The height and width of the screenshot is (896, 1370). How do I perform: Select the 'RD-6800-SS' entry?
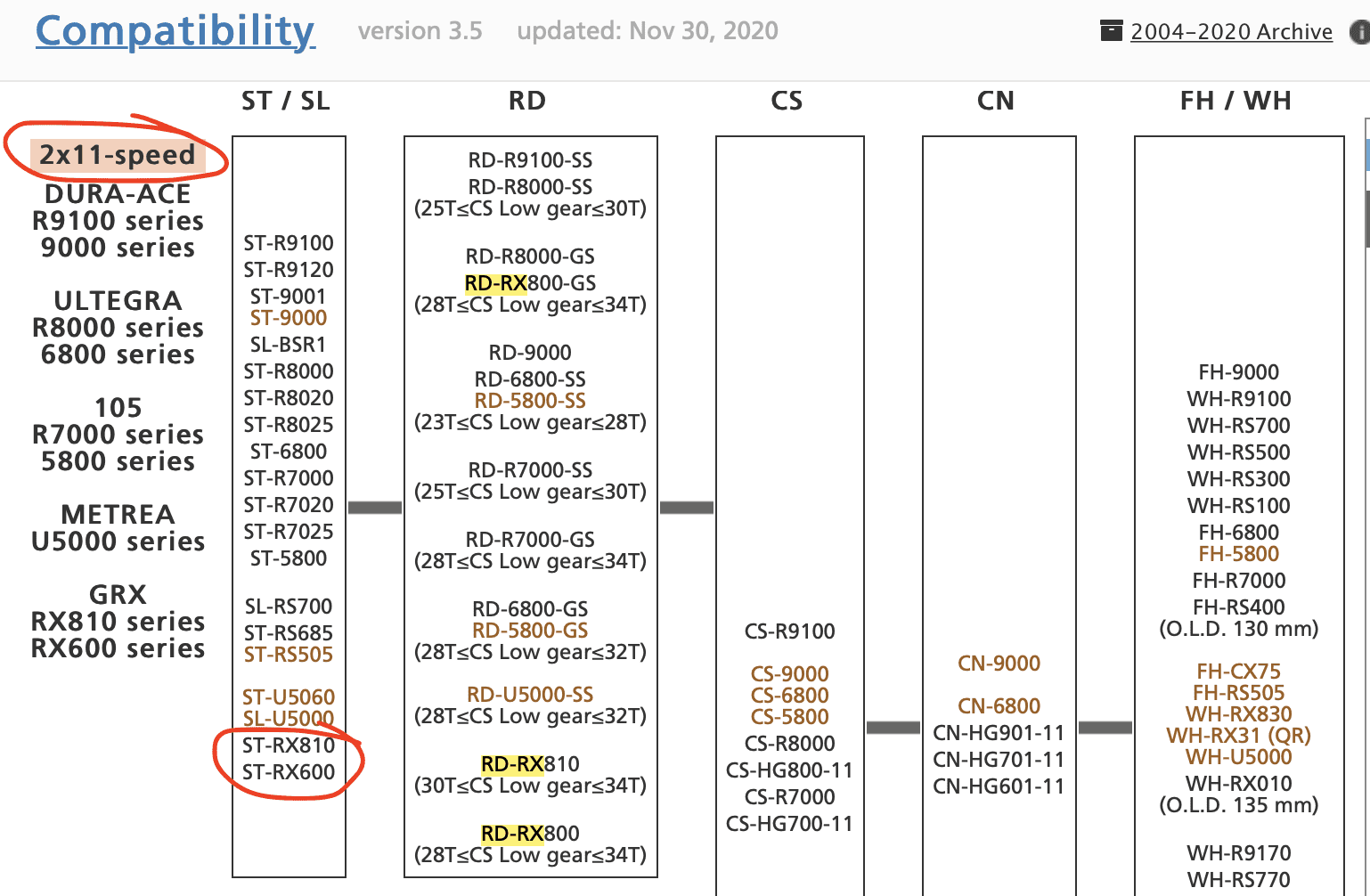531,379
